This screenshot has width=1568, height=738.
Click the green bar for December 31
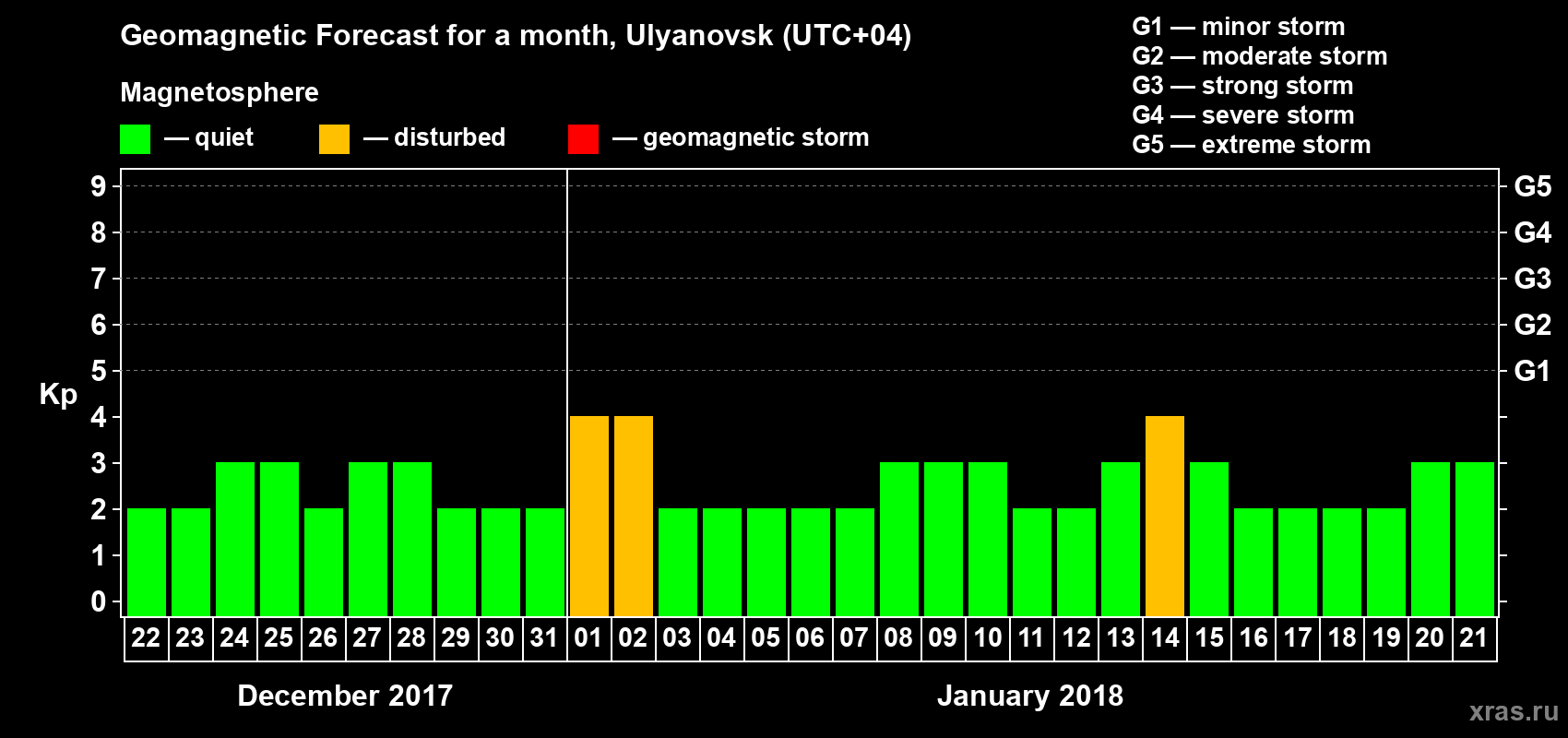(545, 562)
